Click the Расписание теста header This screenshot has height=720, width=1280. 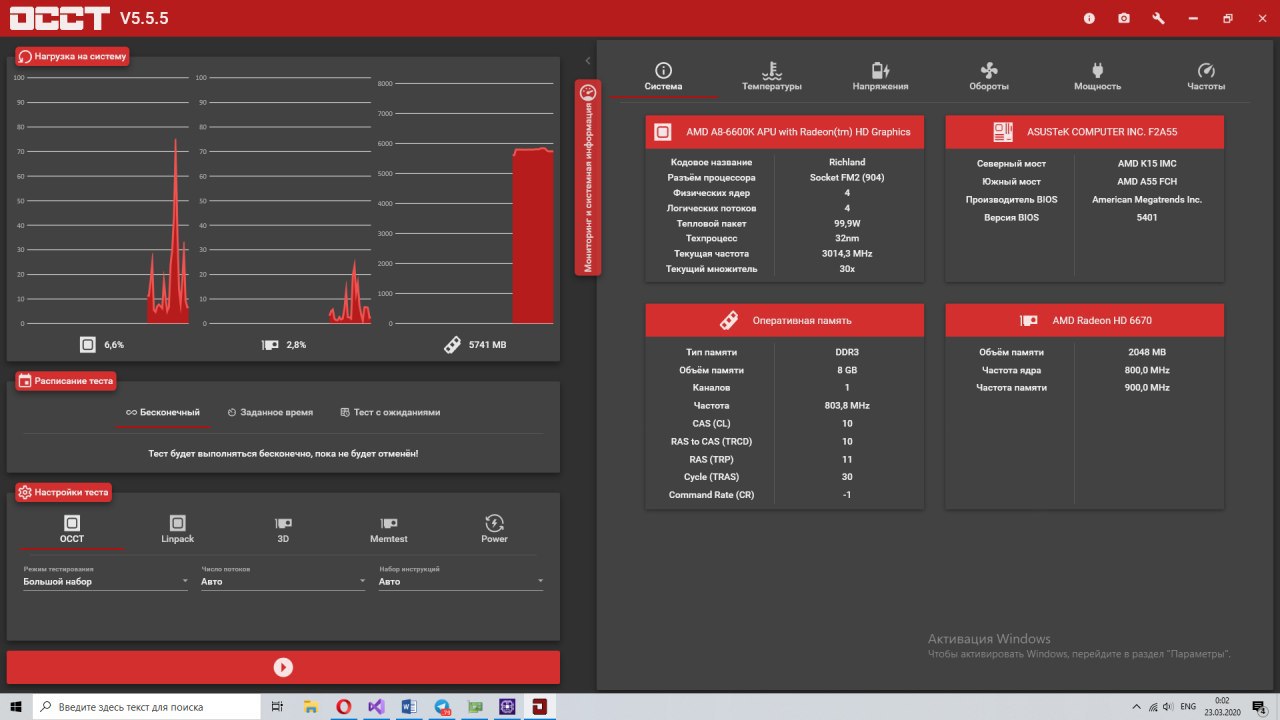[x=66, y=381]
